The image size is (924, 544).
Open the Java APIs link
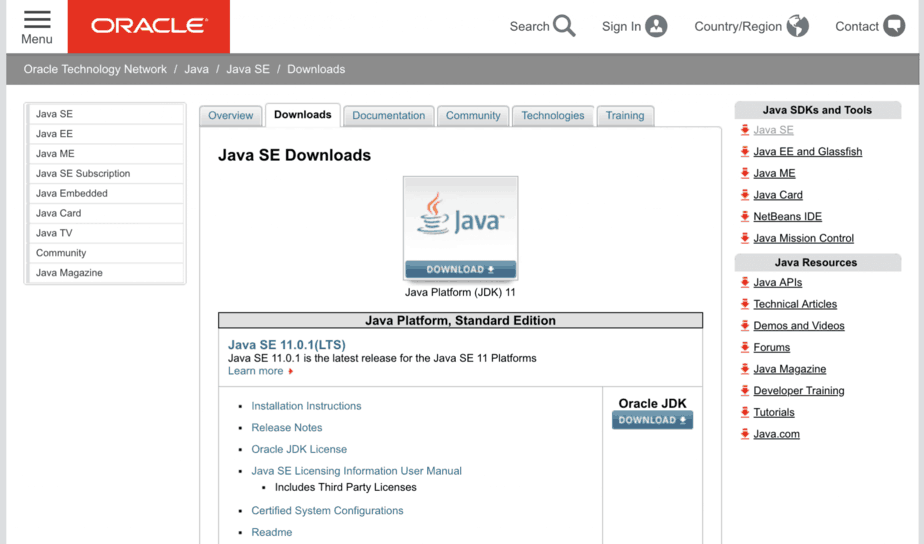click(777, 282)
